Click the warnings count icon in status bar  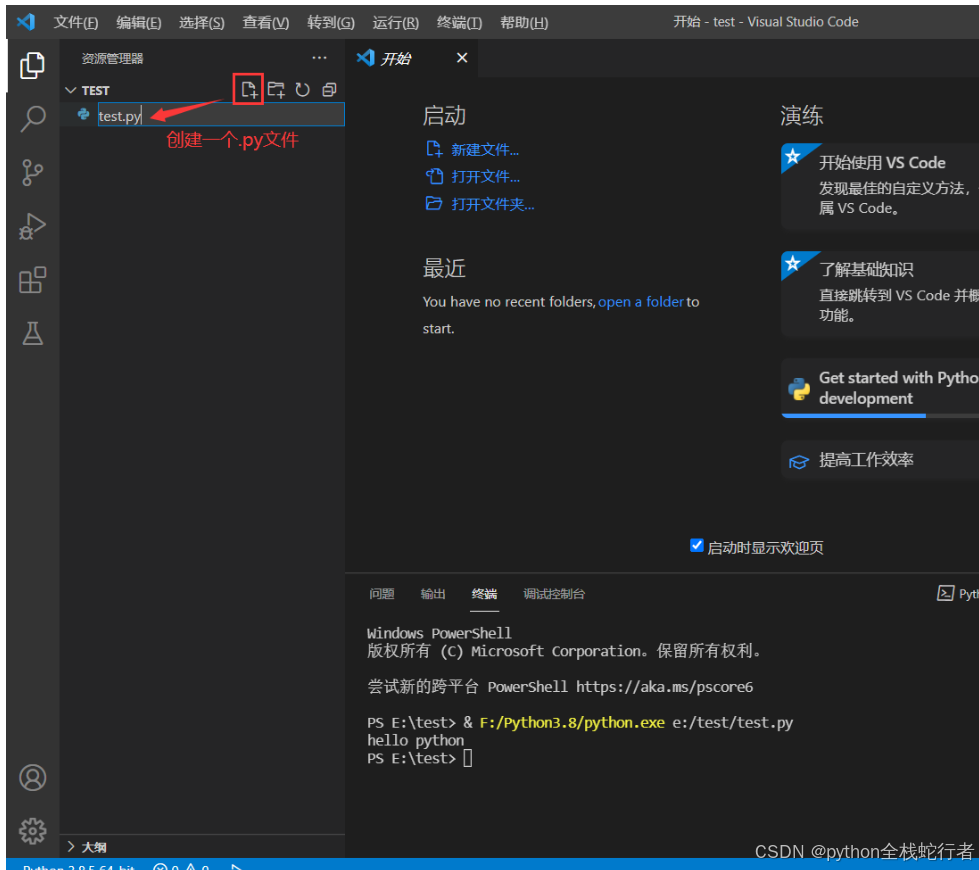[x=190, y=866]
